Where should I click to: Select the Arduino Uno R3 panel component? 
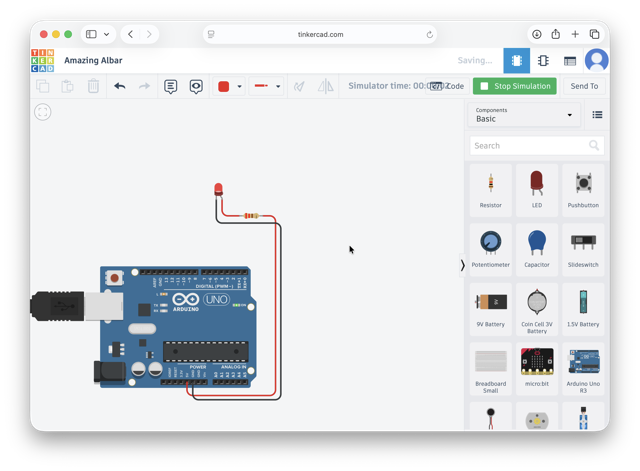tap(583, 369)
